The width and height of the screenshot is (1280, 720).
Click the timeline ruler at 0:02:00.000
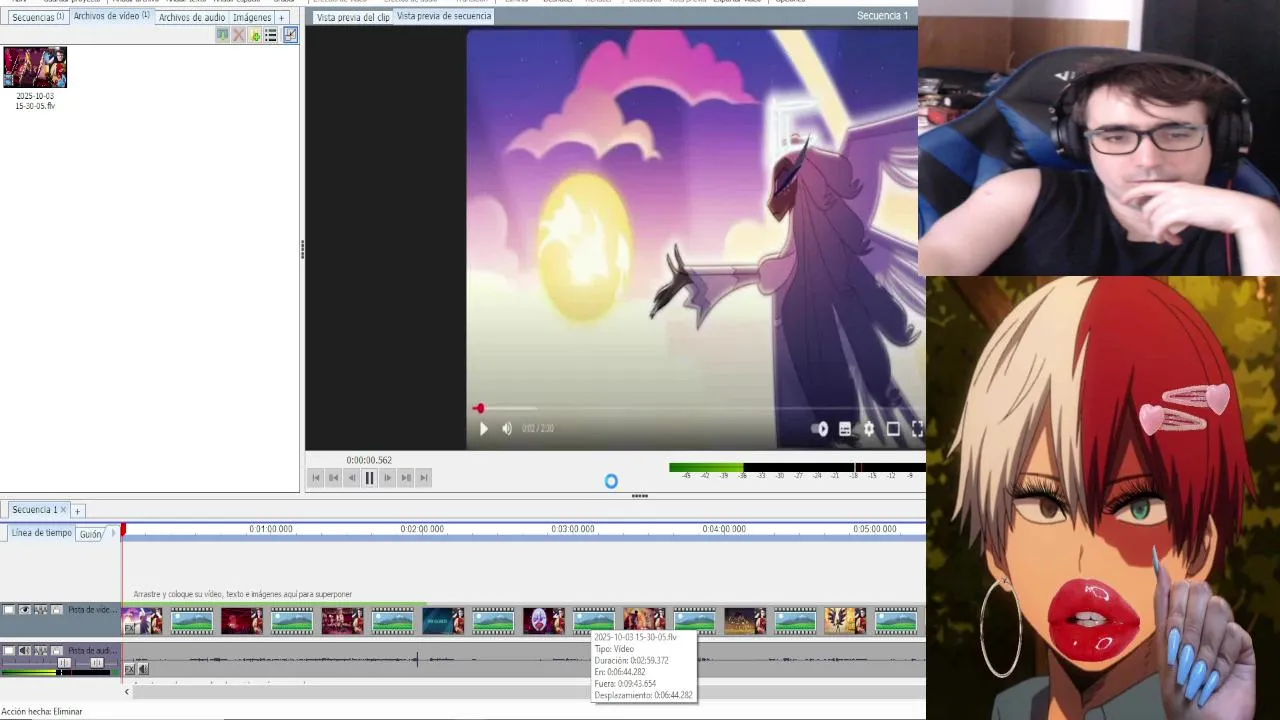click(422, 529)
